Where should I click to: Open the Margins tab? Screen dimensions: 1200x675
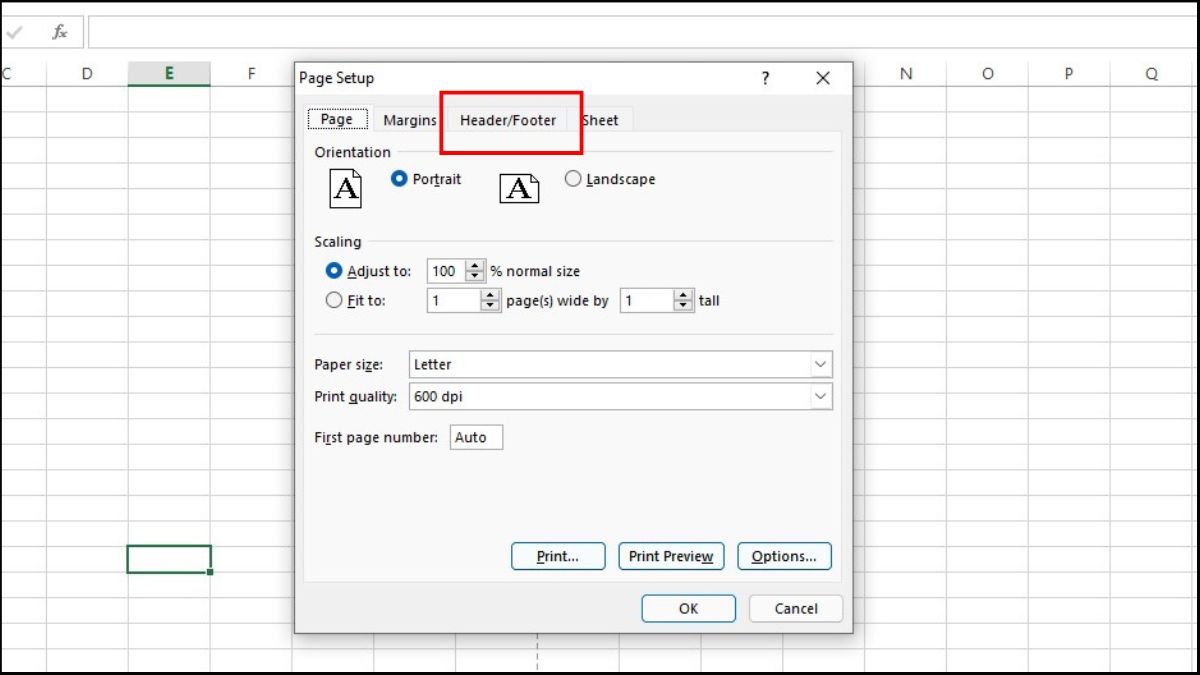(x=410, y=120)
